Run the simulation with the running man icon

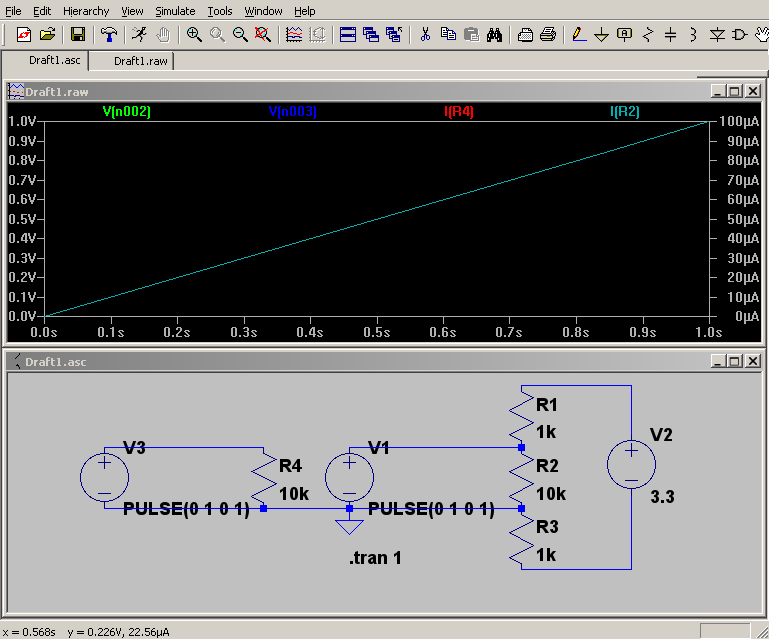(x=139, y=34)
